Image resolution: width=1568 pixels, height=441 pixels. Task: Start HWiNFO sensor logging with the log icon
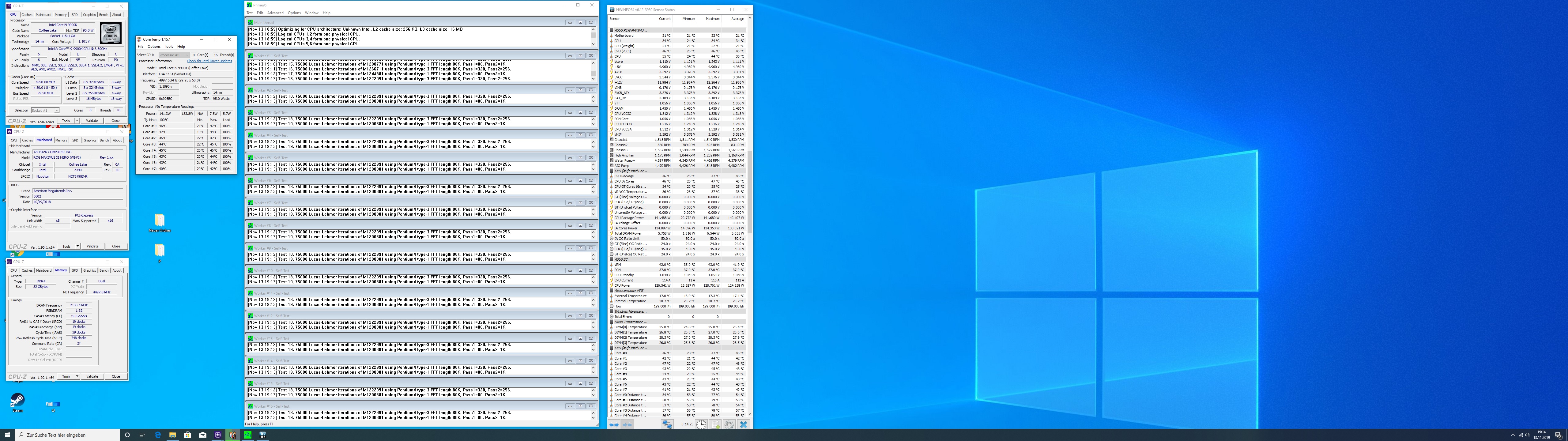716,424
